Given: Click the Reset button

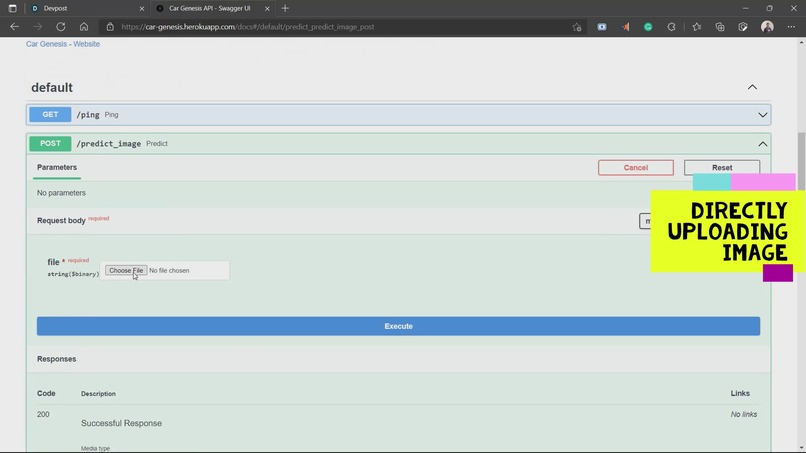Looking at the screenshot, I should click(722, 168).
